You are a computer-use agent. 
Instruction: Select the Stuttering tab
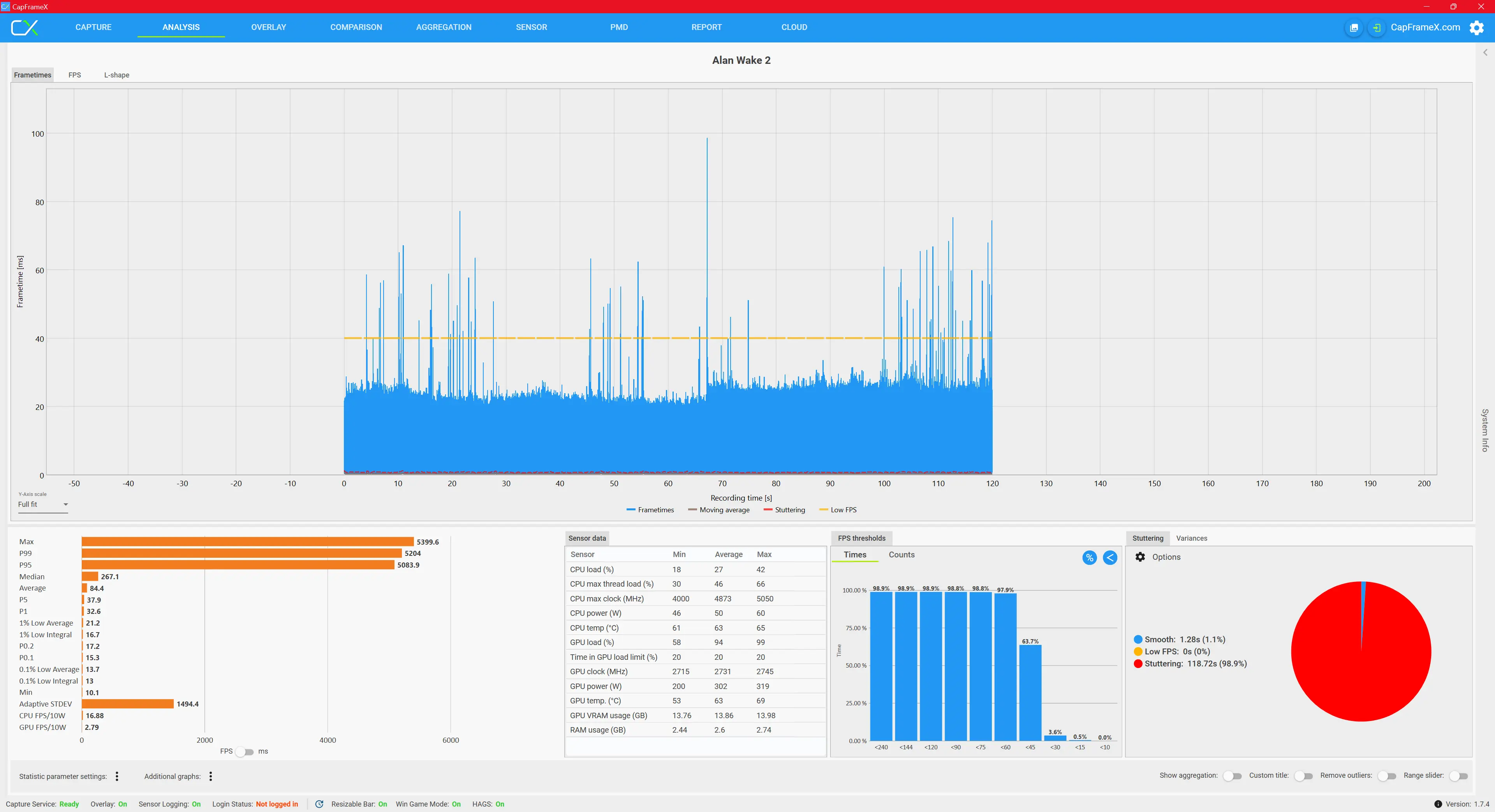(x=1148, y=538)
